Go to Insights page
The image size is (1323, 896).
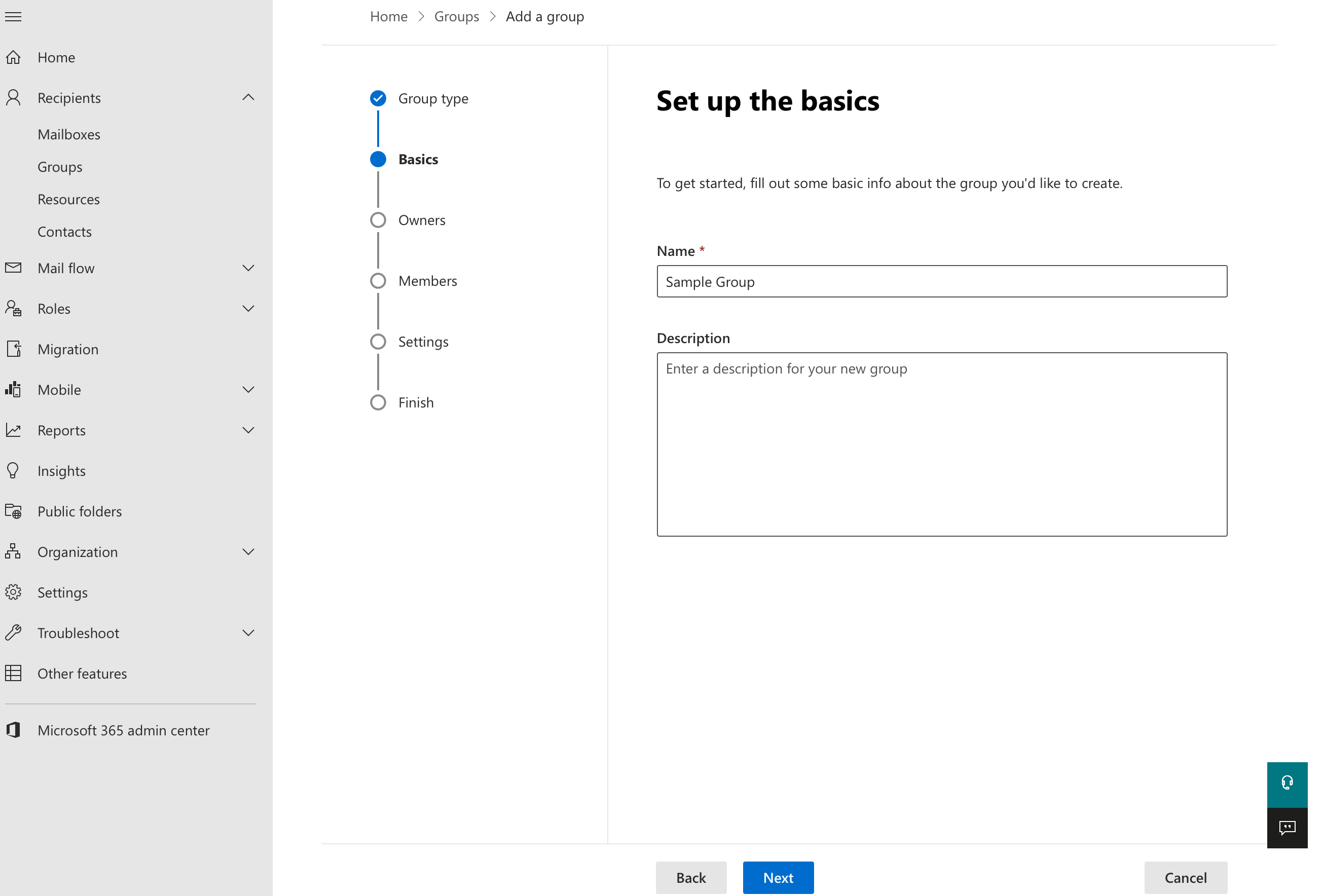coord(61,471)
